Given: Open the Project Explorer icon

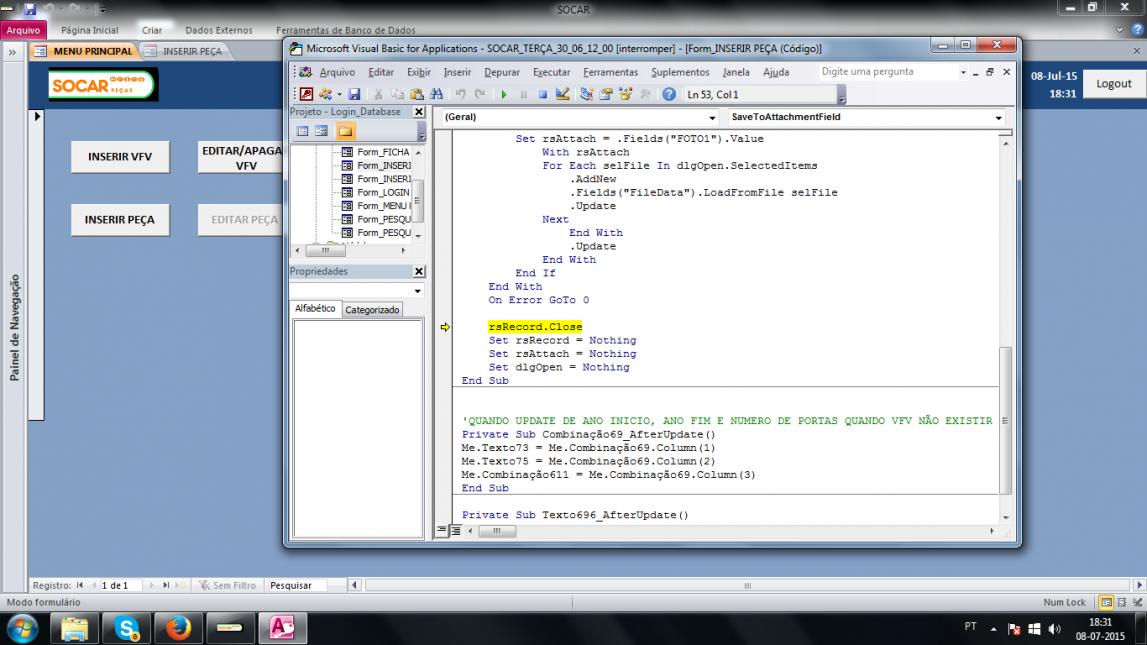Looking at the screenshot, I should point(587,94).
